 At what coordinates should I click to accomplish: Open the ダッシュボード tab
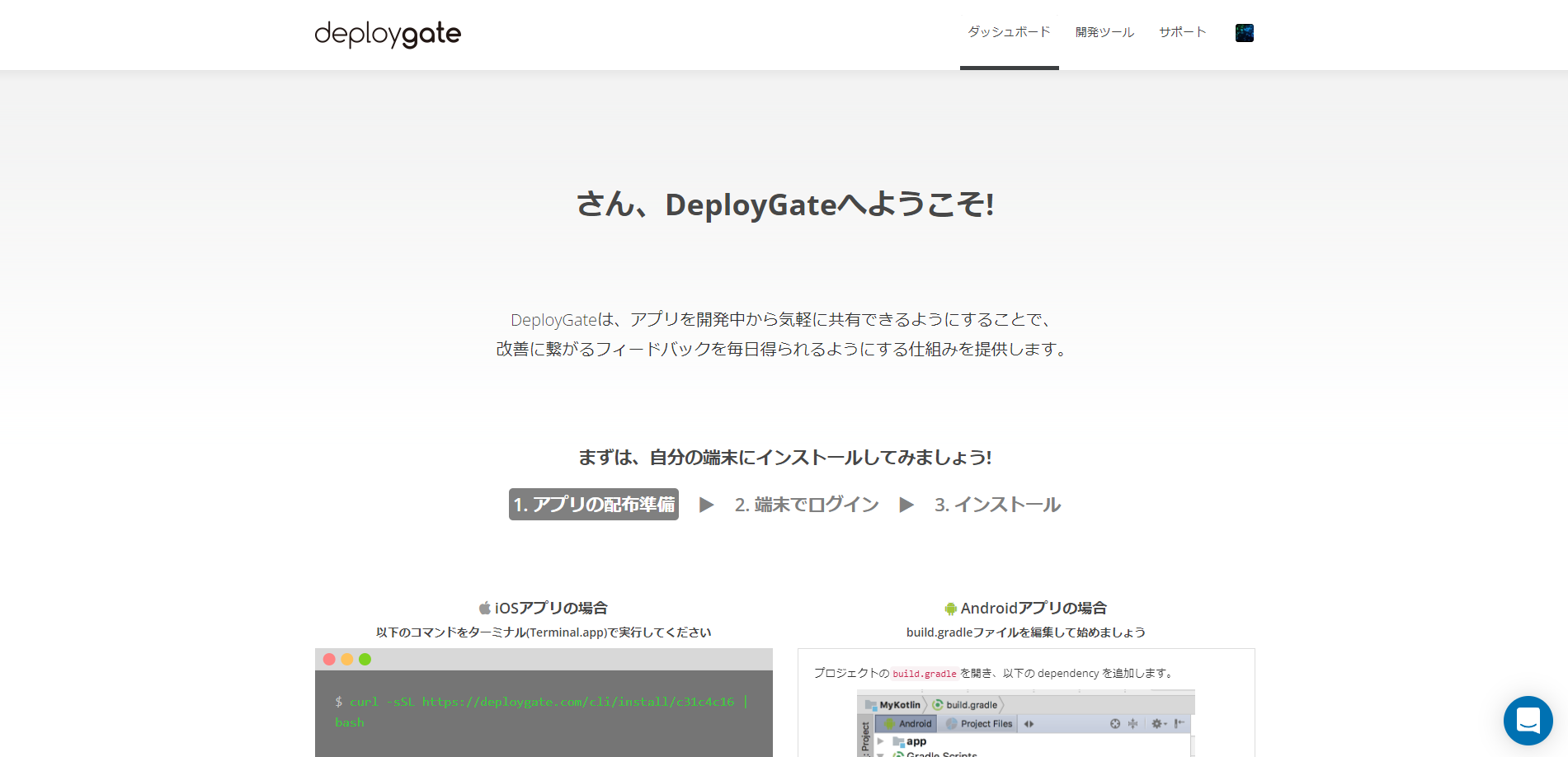(1009, 32)
